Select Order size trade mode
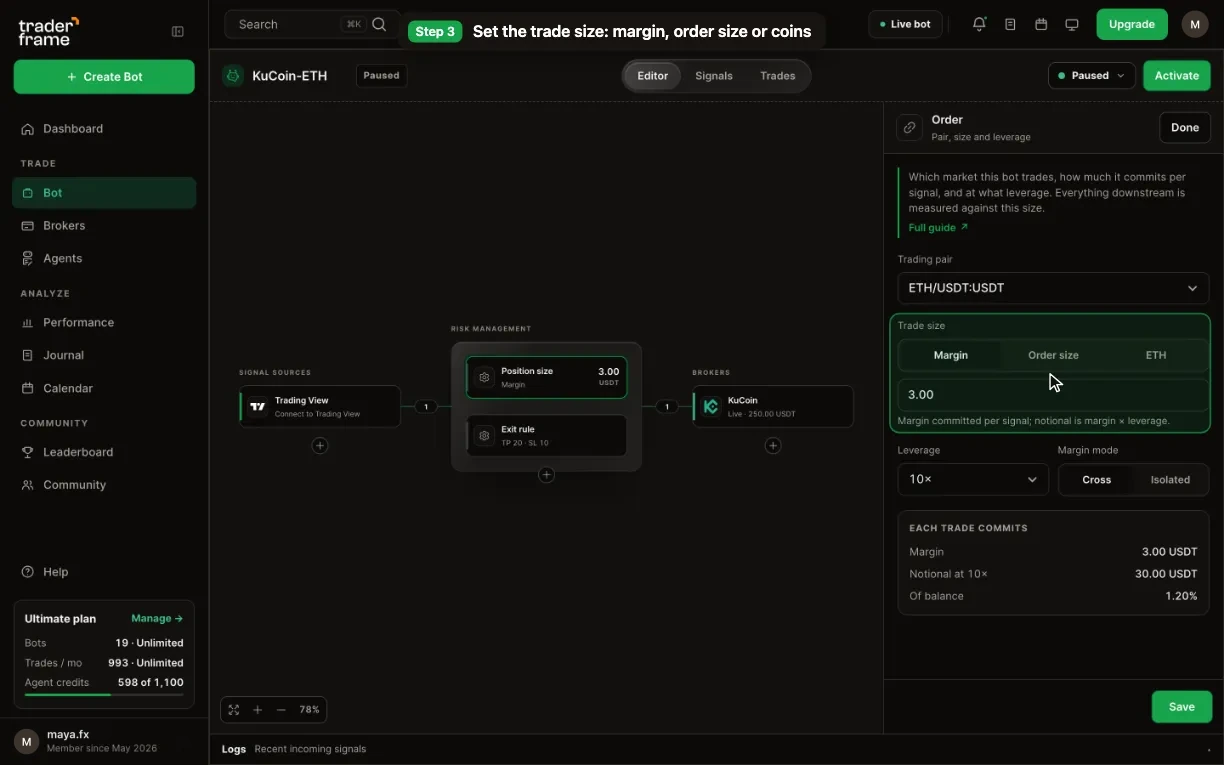The image size is (1224, 765). coord(1053,355)
